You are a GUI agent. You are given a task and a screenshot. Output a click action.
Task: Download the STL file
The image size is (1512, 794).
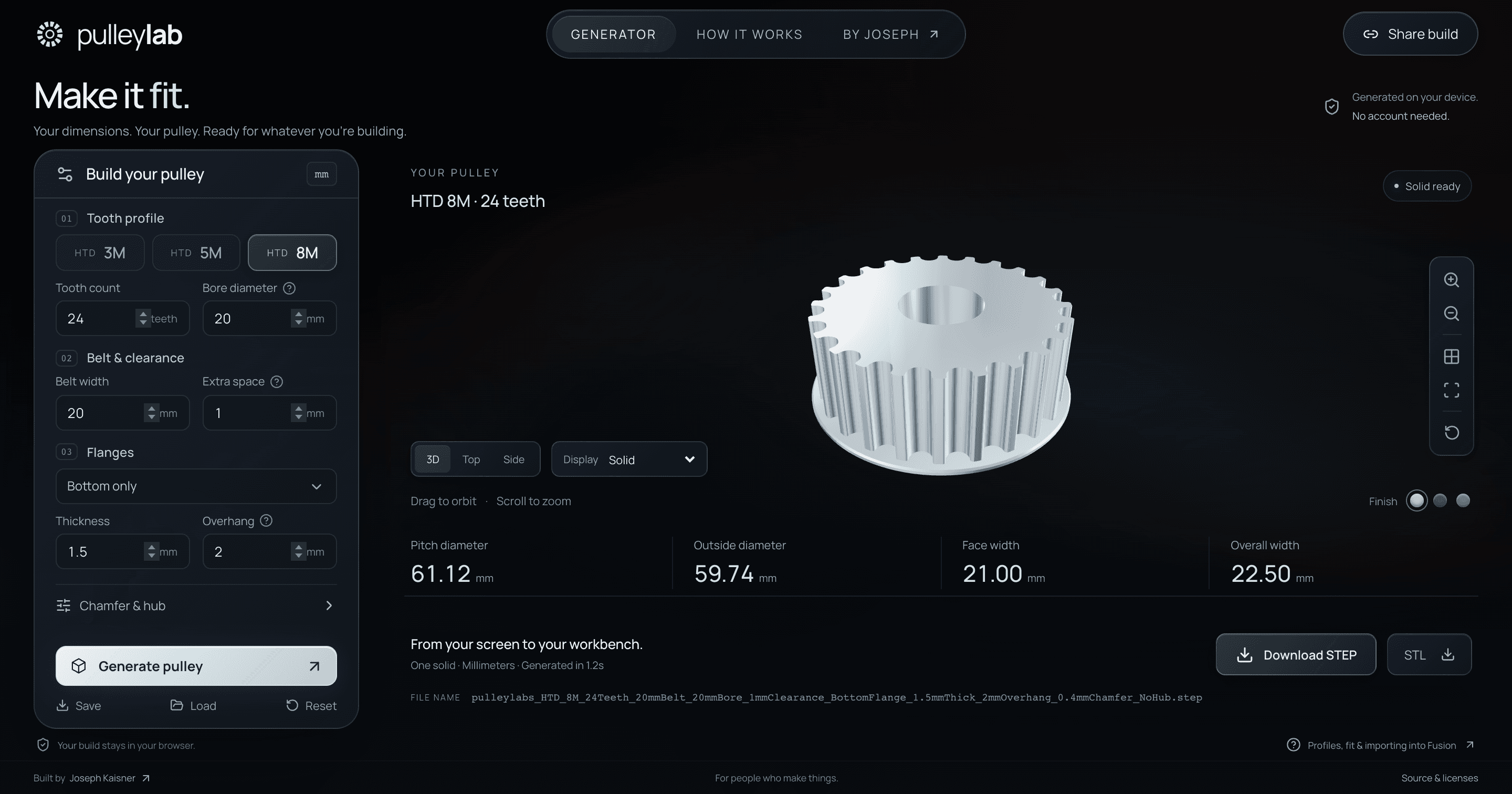coord(1429,654)
